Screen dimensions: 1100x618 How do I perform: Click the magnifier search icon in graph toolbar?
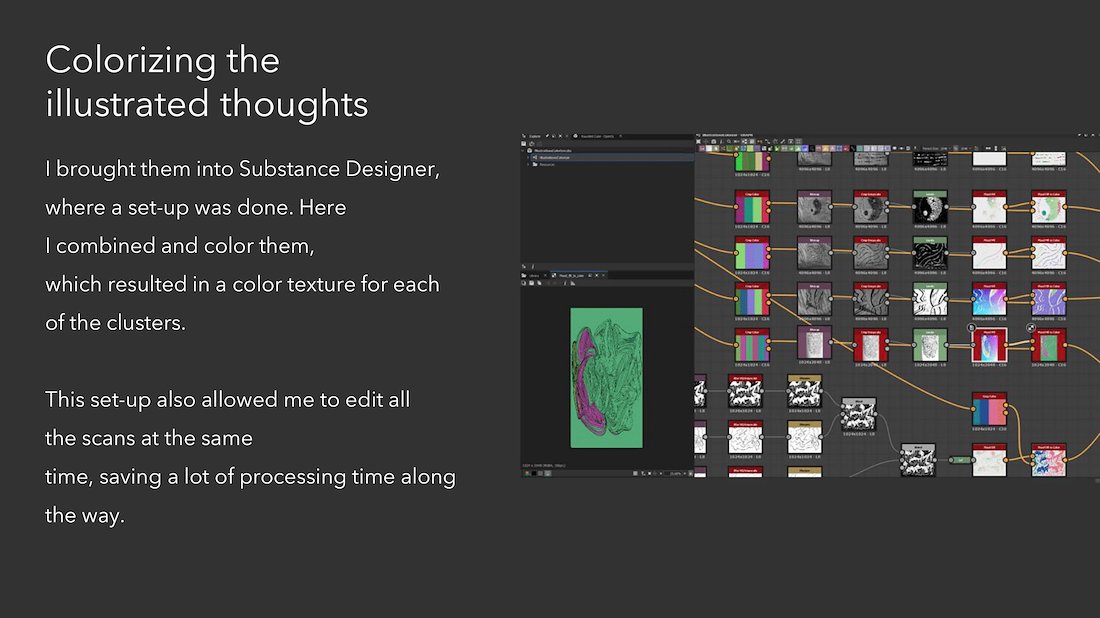(729, 142)
